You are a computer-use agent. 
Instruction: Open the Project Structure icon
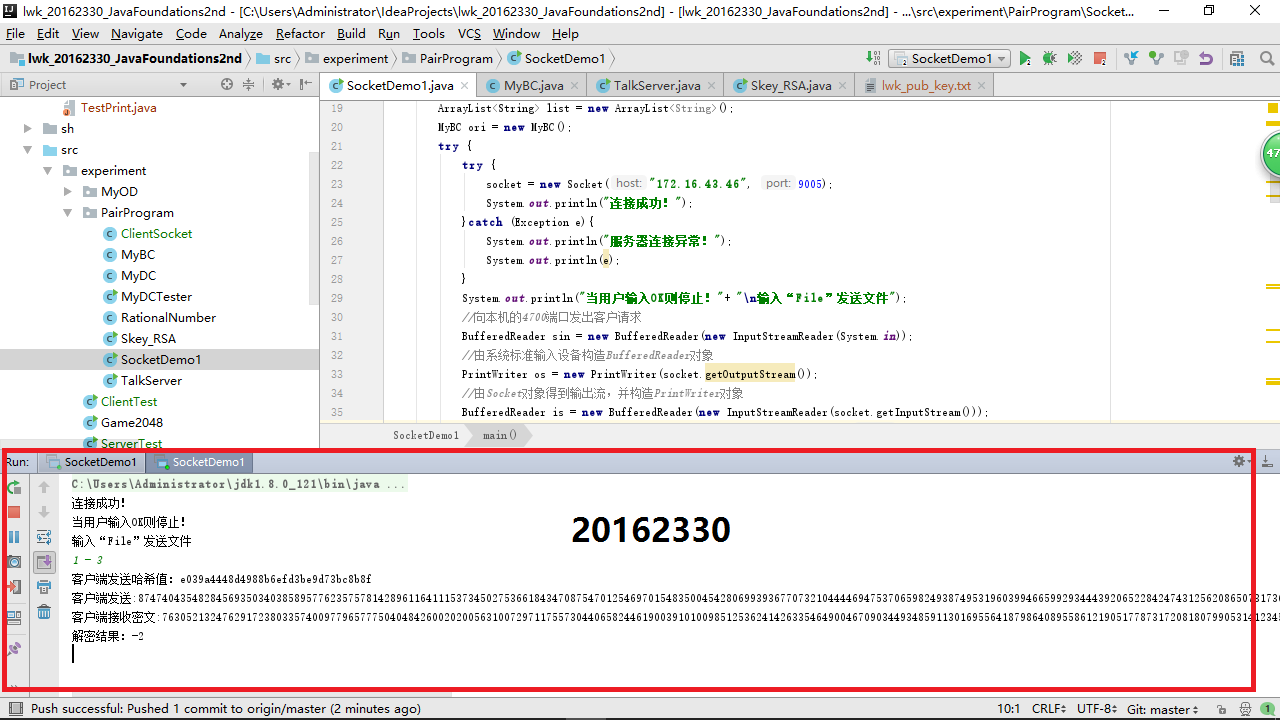pyautogui.click(x=1237, y=59)
